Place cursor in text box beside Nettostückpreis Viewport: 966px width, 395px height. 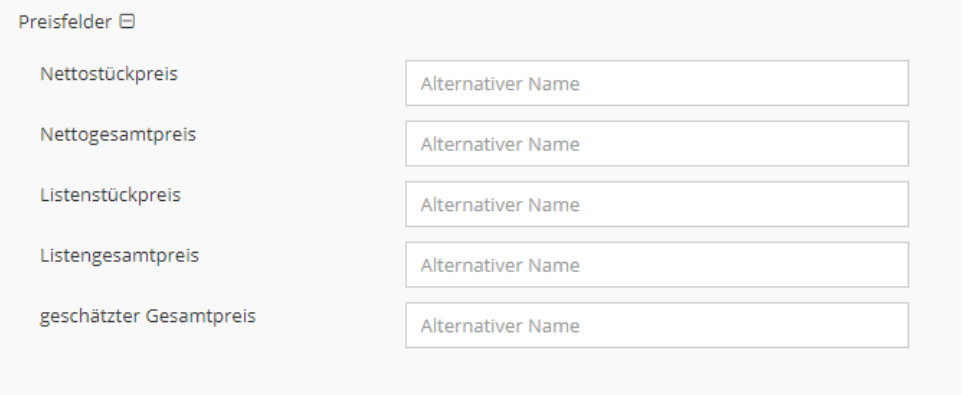click(x=657, y=83)
